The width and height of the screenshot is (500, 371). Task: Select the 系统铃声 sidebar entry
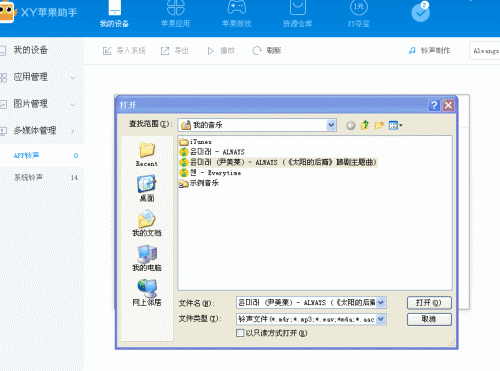click(x=42, y=177)
